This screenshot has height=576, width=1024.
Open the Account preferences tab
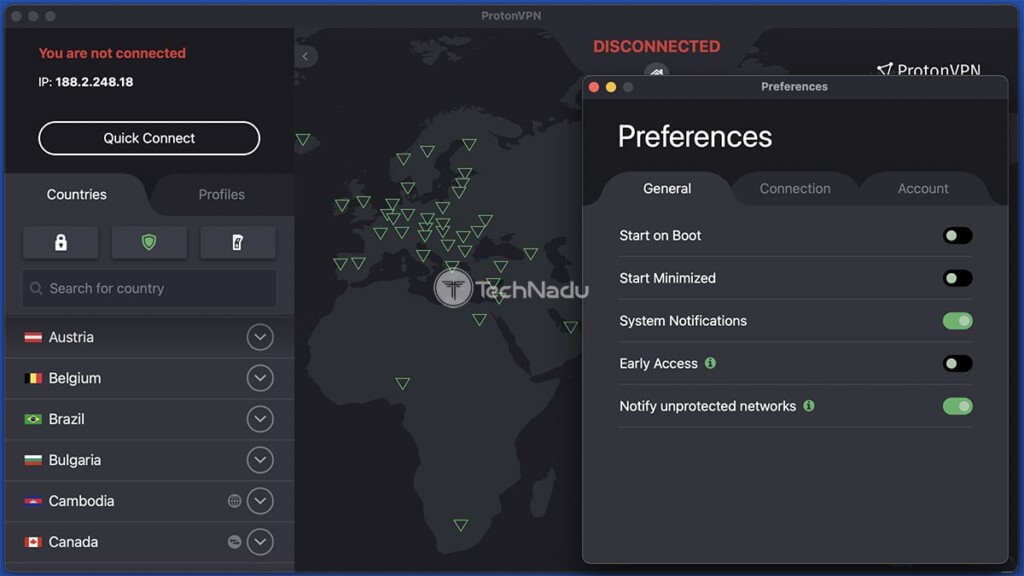[x=923, y=189]
